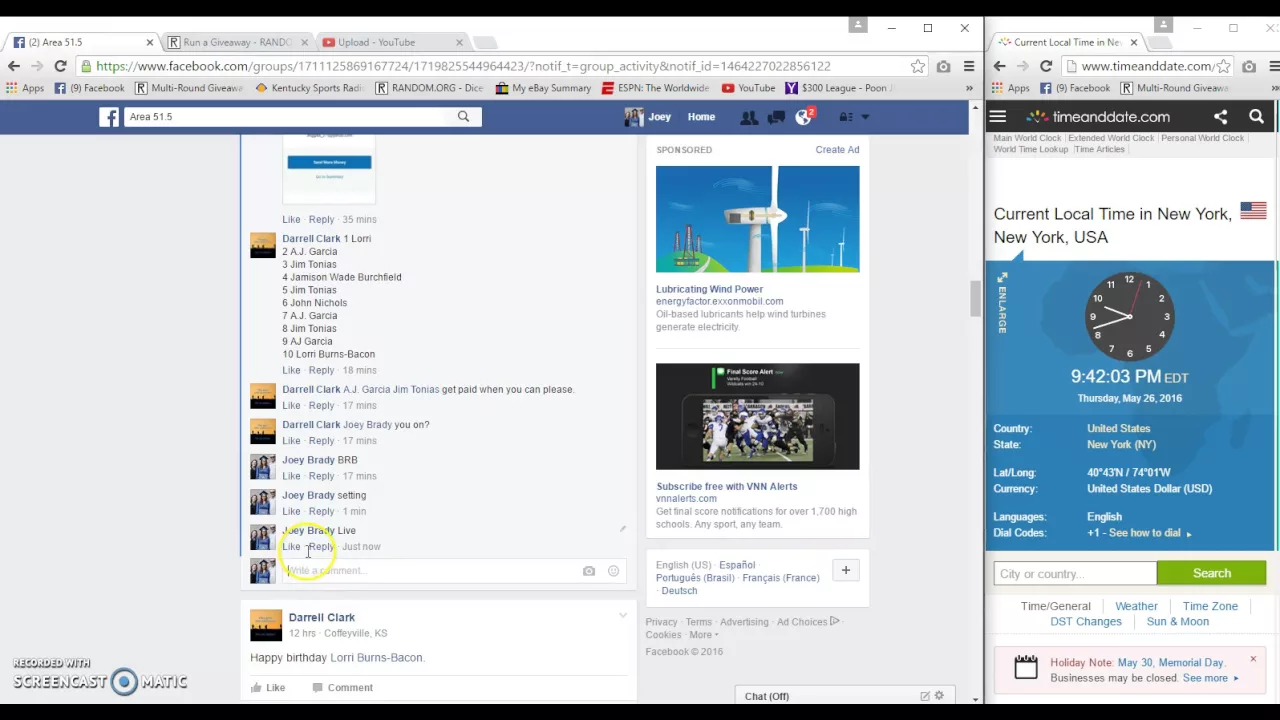Click the Facebook page vertical scrollbar

coord(975,298)
